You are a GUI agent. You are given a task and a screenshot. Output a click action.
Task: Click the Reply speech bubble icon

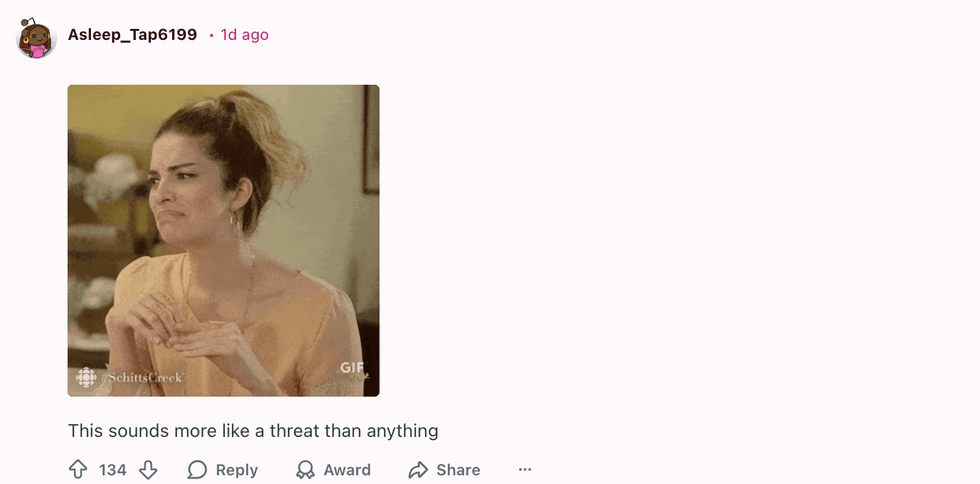tap(197, 470)
